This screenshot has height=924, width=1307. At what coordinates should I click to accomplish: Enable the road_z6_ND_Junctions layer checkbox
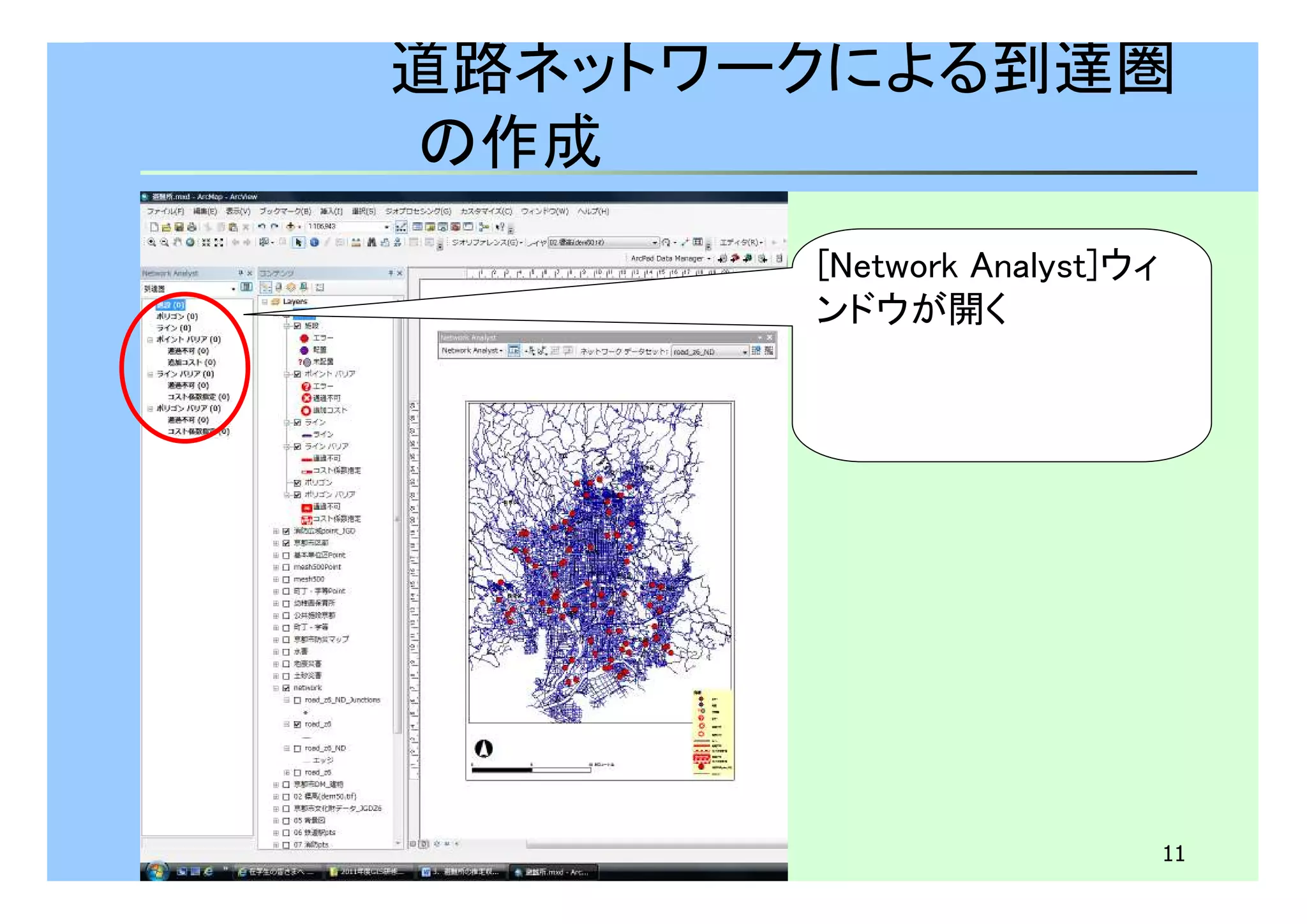(297, 700)
